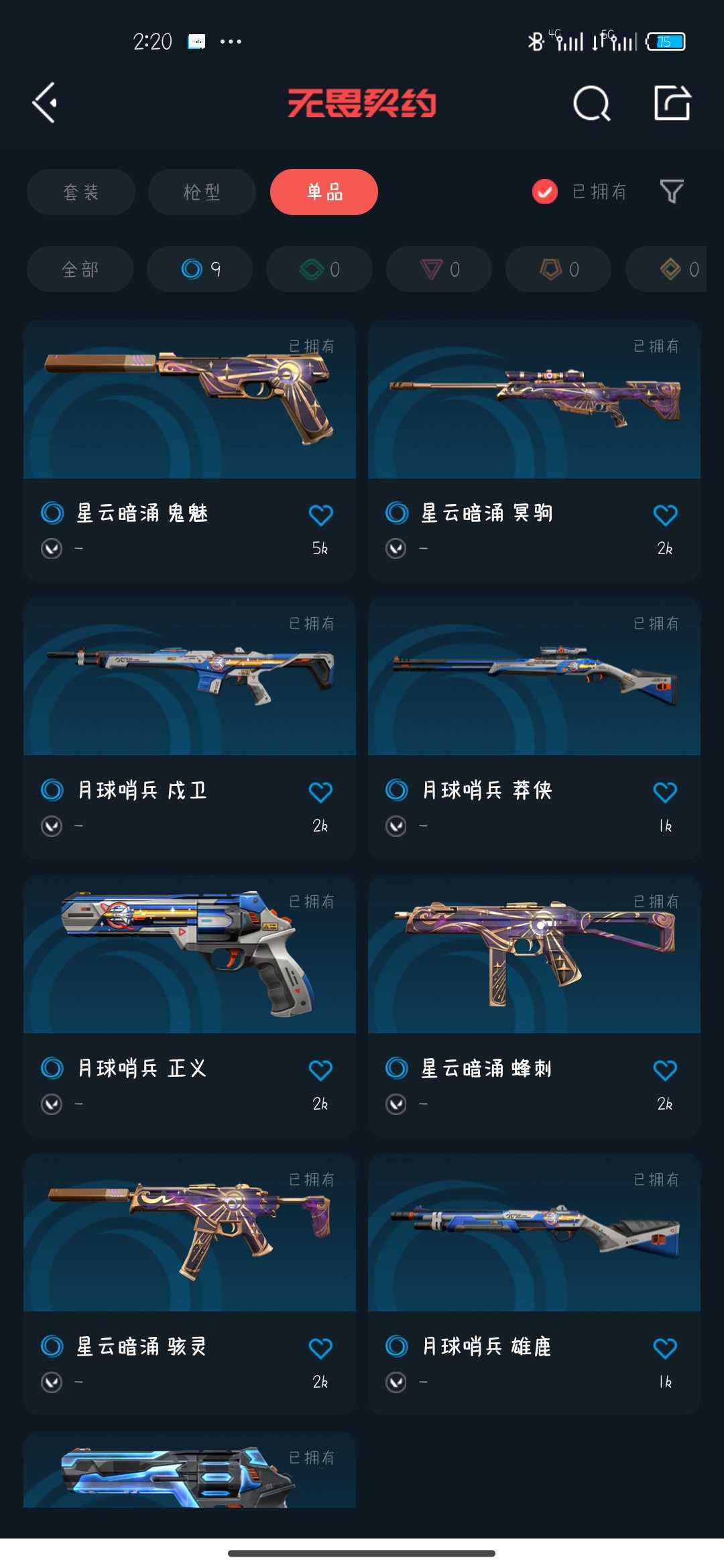Open the 月球哨兵 正义 revolver thumbnail
The image size is (724, 1568).
tap(190, 954)
